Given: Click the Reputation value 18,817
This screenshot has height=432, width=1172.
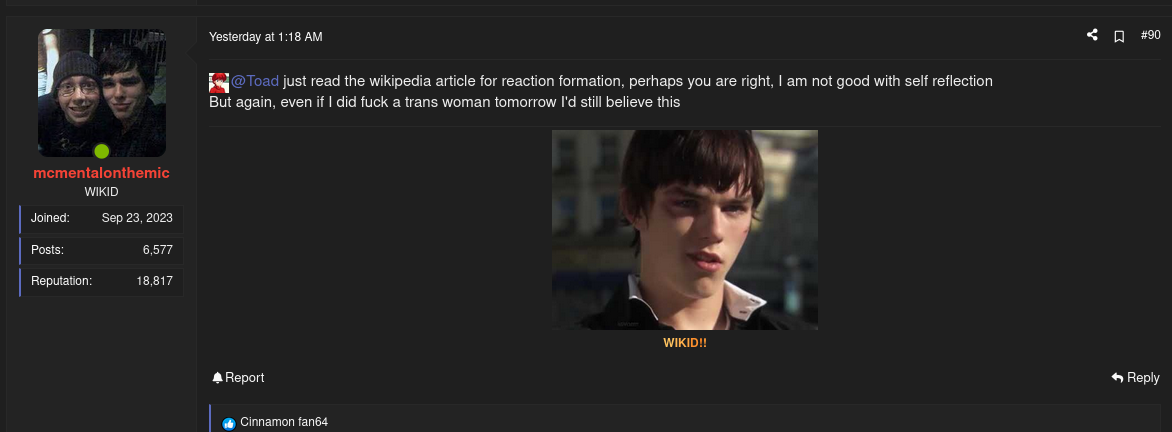Looking at the screenshot, I should point(155,281).
